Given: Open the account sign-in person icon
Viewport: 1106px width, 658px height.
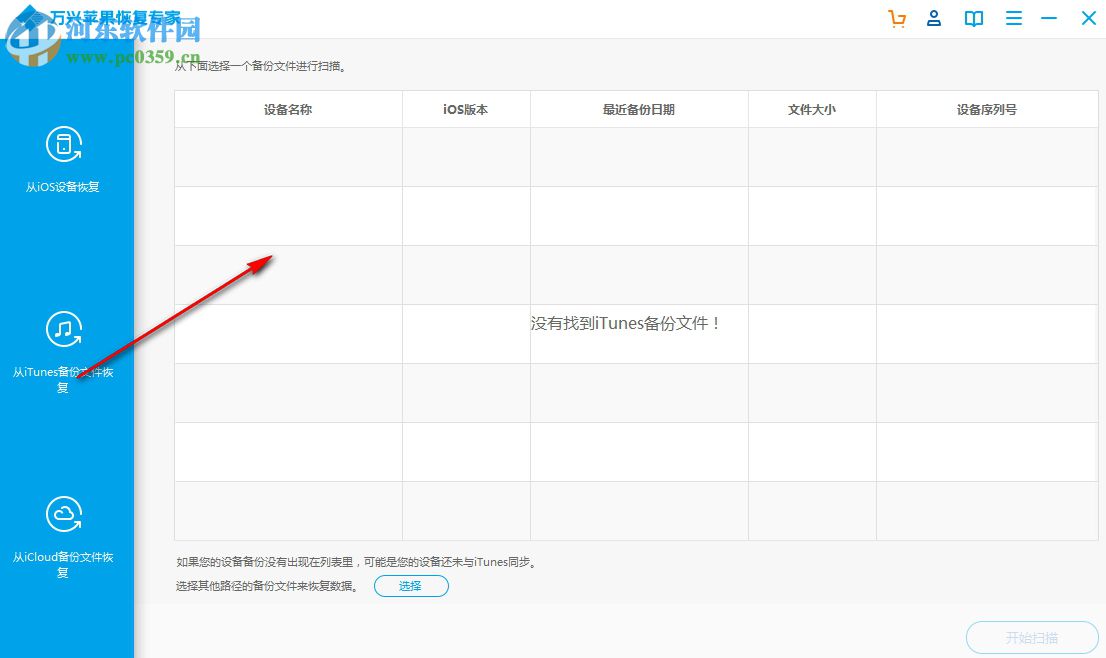Looking at the screenshot, I should pos(934,18).
